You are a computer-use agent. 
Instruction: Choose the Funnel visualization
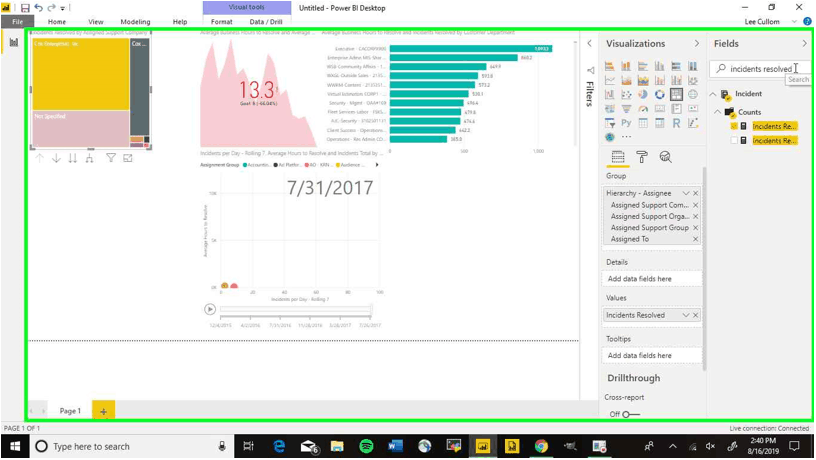tap(626, 109)
